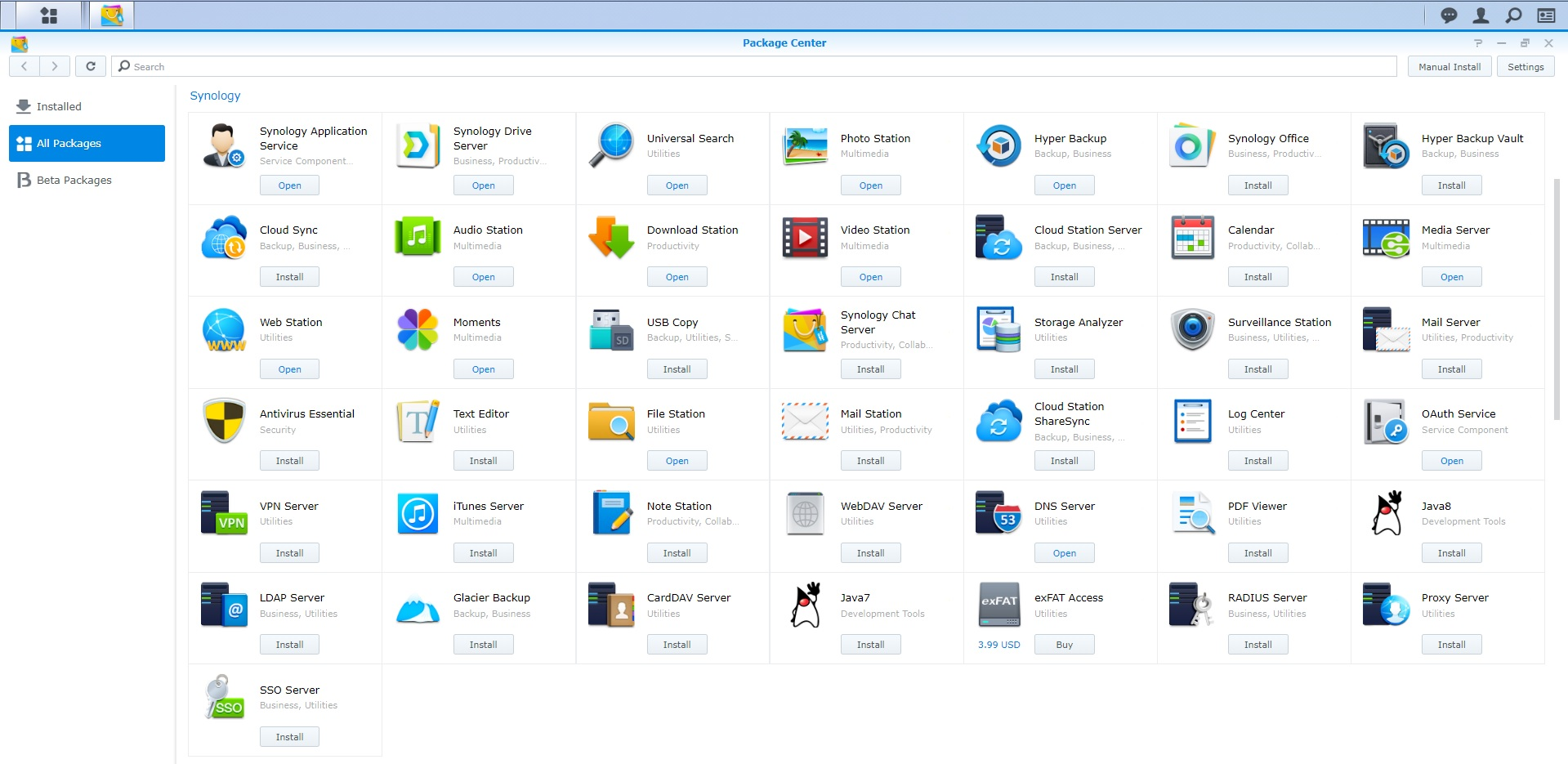Open Video Station package
Image resolution: width=1568 pixels, height=764 pixels.
[x=871, y=277]
